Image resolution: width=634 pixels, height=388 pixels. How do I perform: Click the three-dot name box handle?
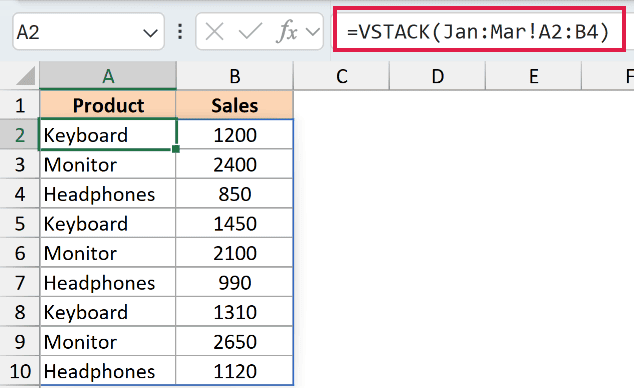180,32
